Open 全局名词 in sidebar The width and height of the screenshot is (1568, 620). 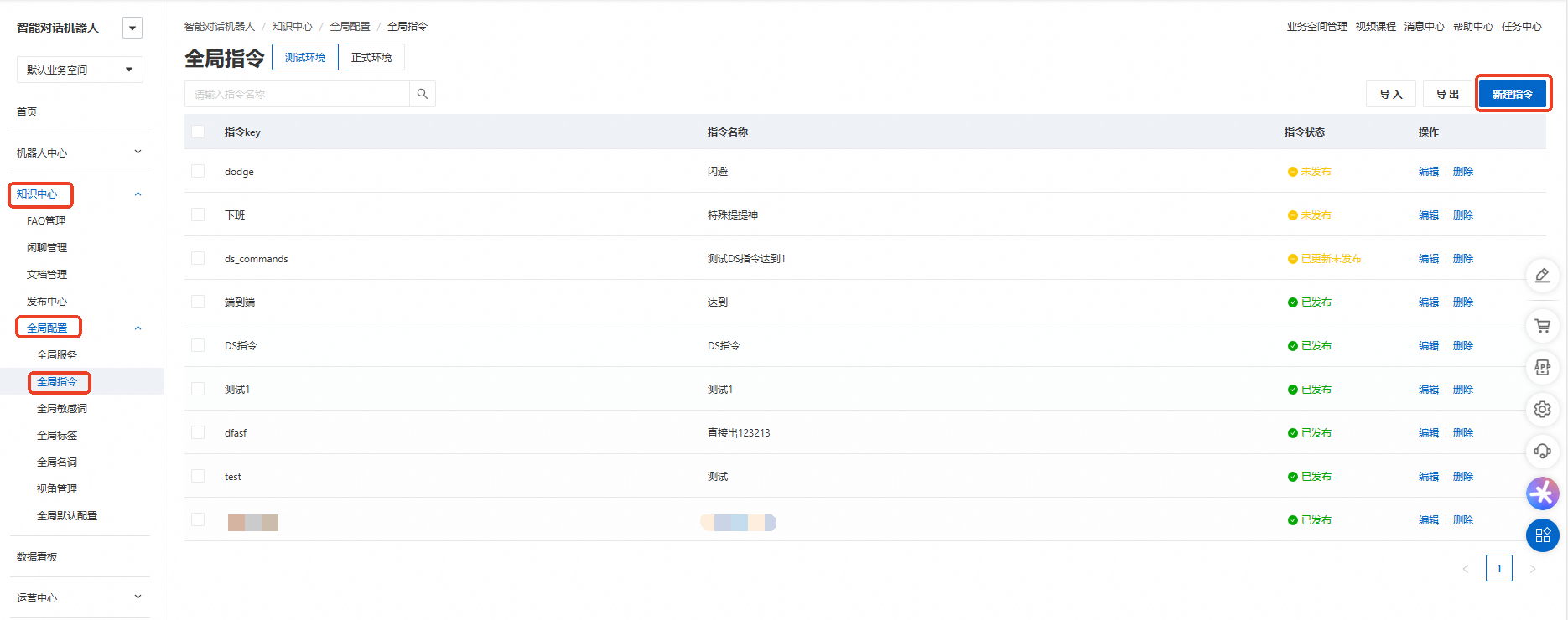coord(57,462)
